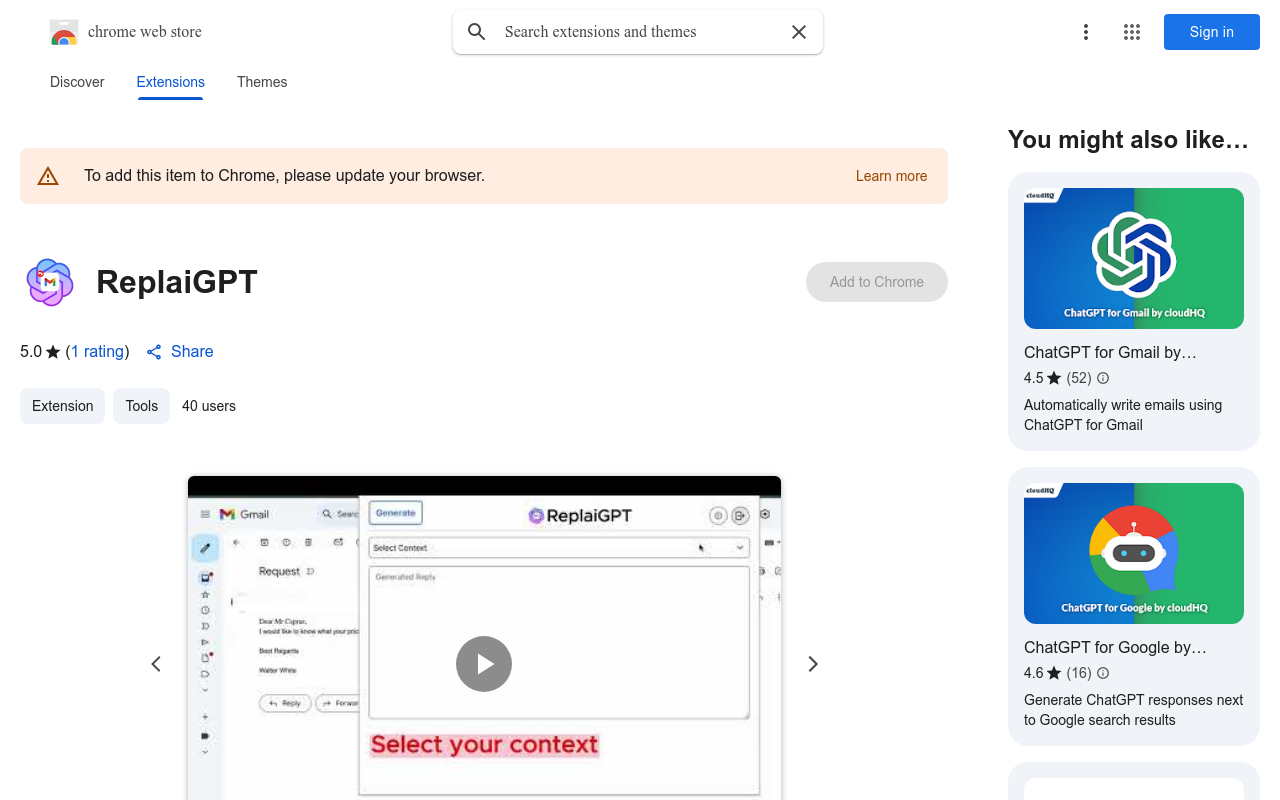Open the ChatGPT for Google by cloudHQ thumbnail
1280x800 pixels.
click(x=1134, y=553)
